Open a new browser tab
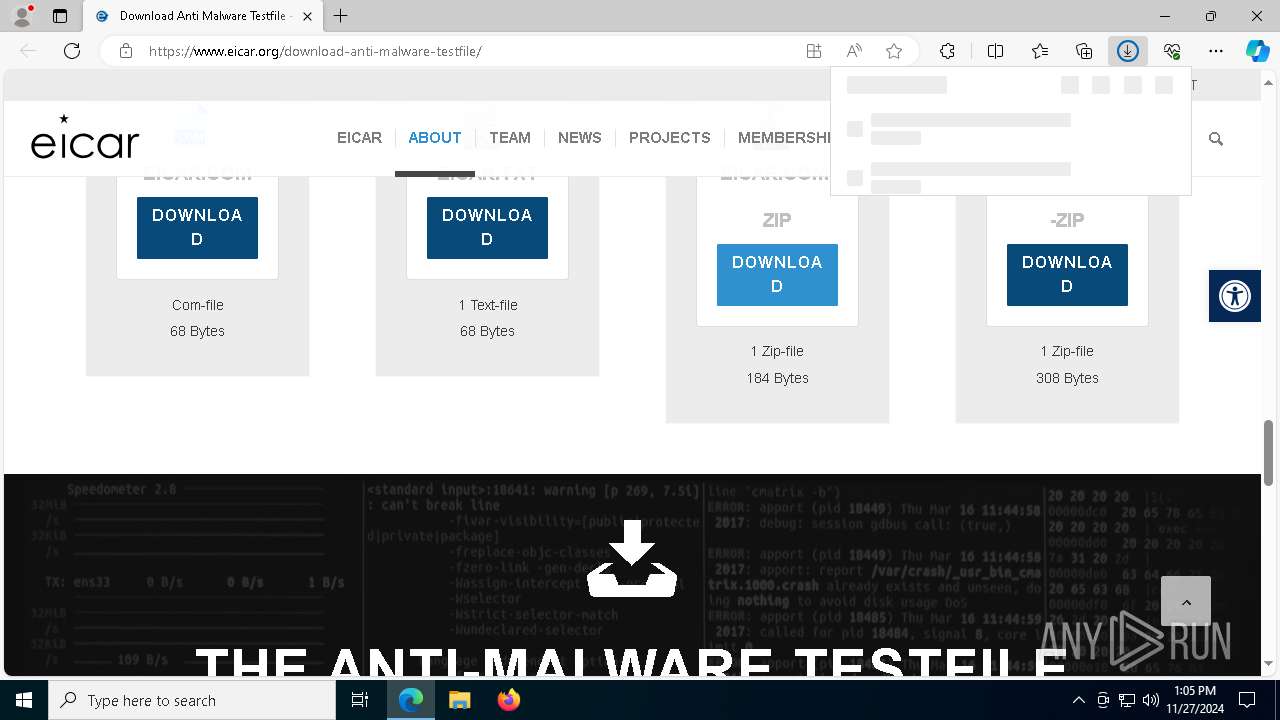This screenshot has width=1280, height=720. point(341,16)
